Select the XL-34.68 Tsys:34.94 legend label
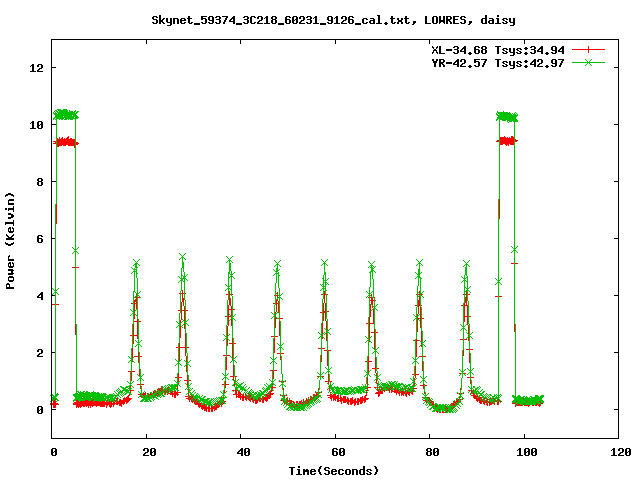Screen dimensions: 640x480 498,50
